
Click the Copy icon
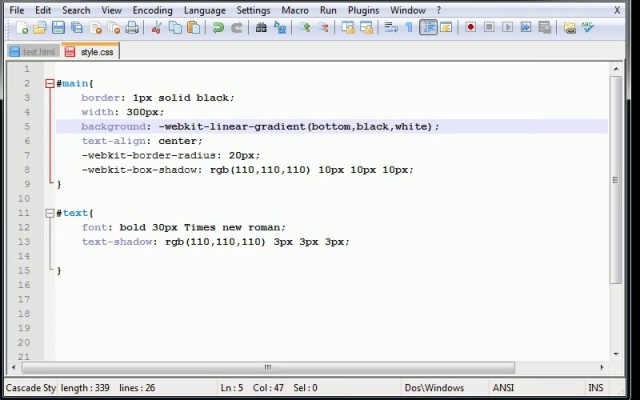[x=175, y=27]
